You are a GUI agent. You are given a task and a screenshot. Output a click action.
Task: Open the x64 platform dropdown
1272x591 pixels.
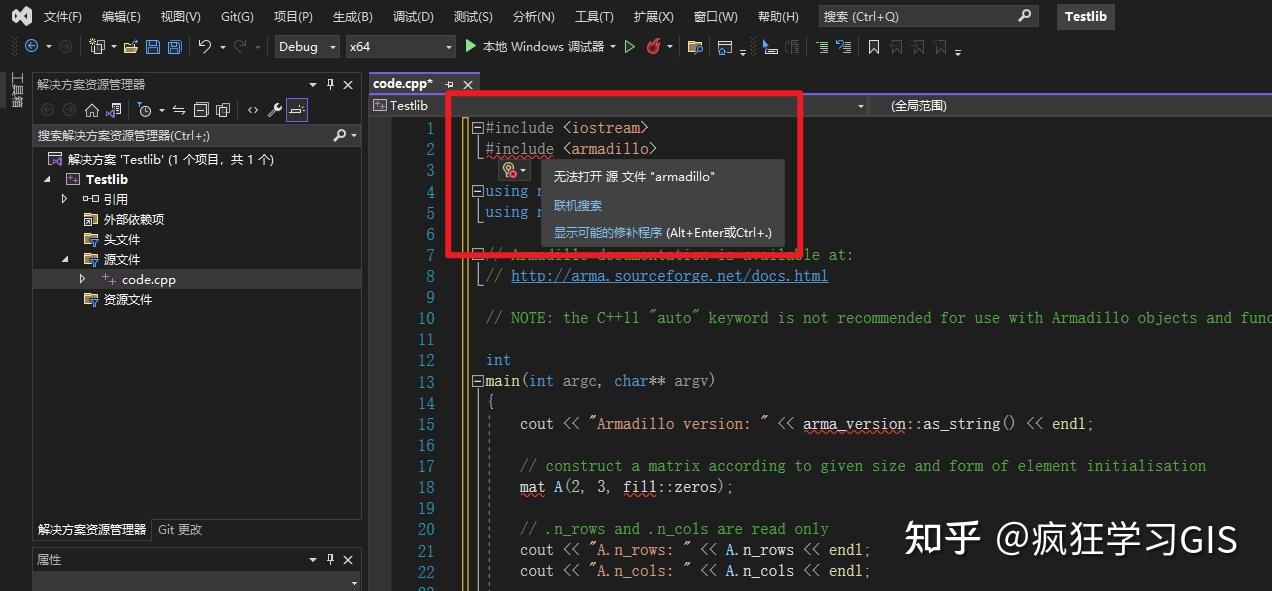(x=400, y=47)
